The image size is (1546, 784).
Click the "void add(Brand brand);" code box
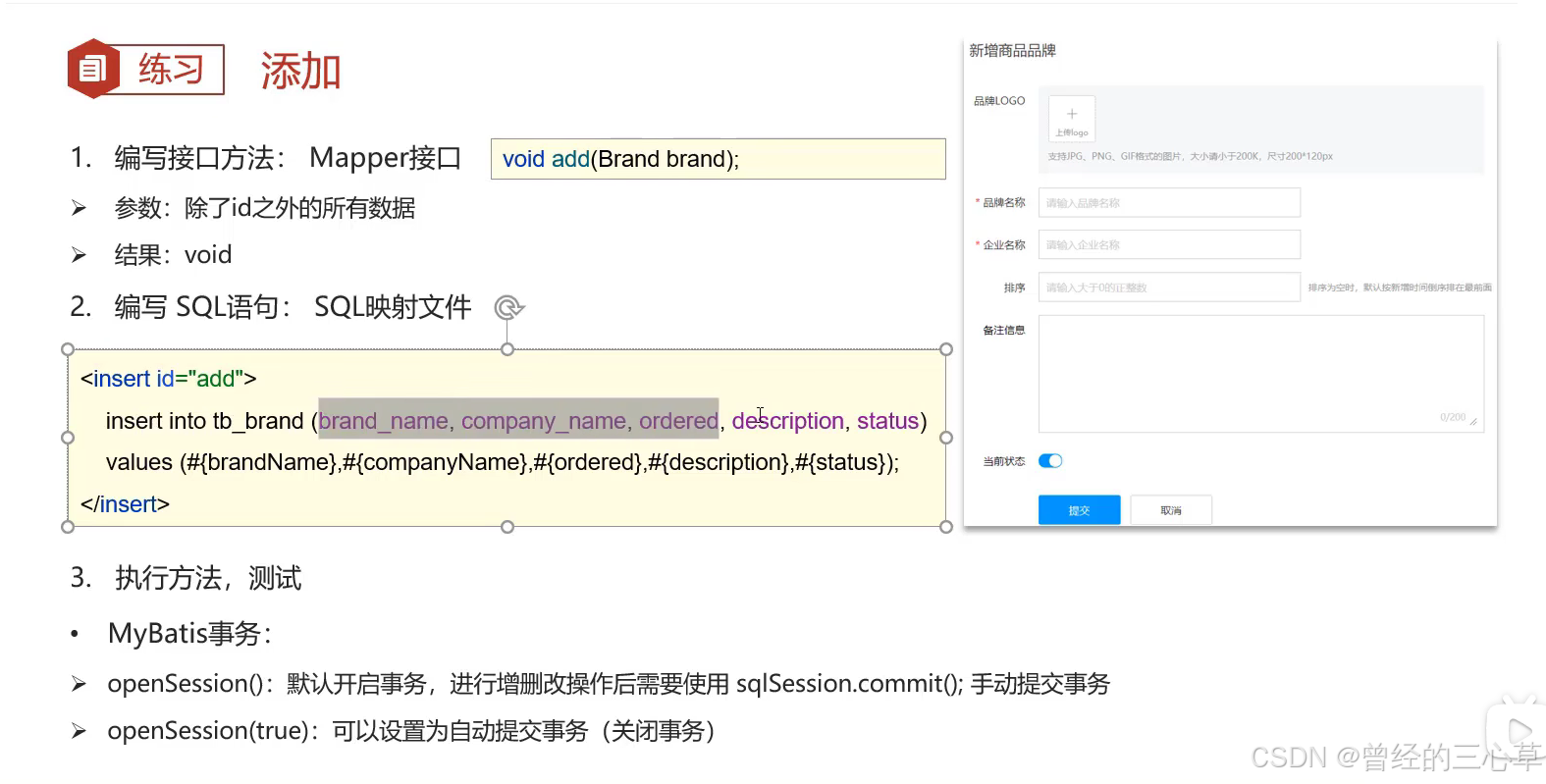(x=719, y=159)
